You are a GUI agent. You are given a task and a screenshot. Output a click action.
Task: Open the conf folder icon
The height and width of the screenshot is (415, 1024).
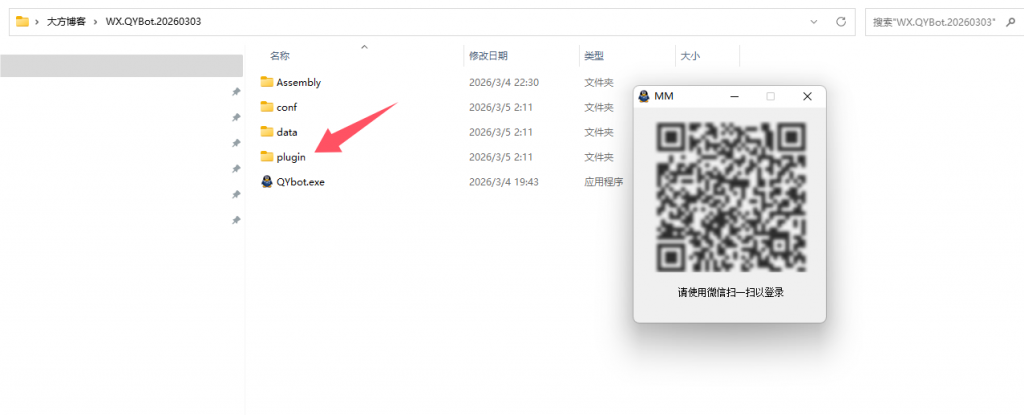(266, 107)
